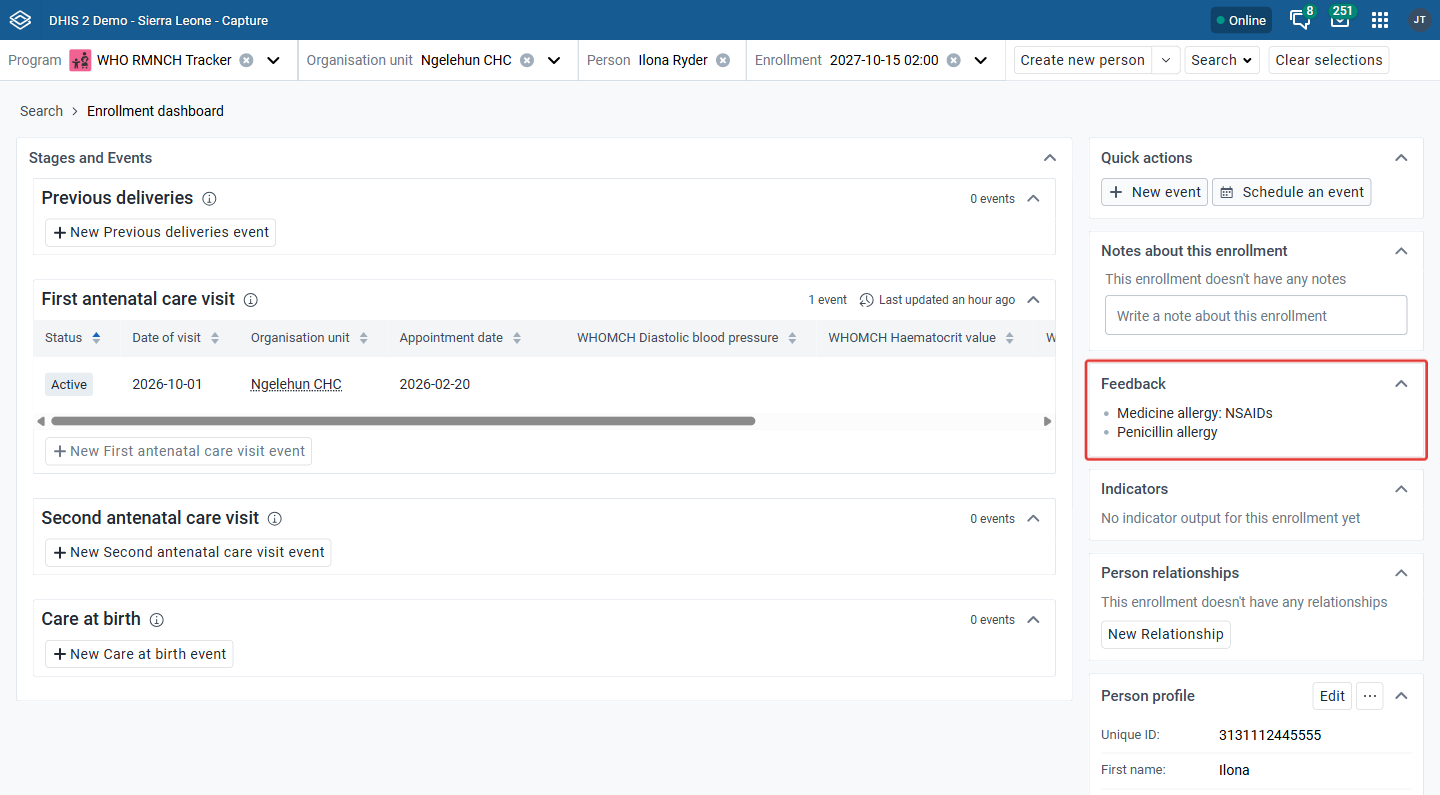1440x795 pixels.
Task: Show info for Care at birth stage
Action: coord(157,620)
